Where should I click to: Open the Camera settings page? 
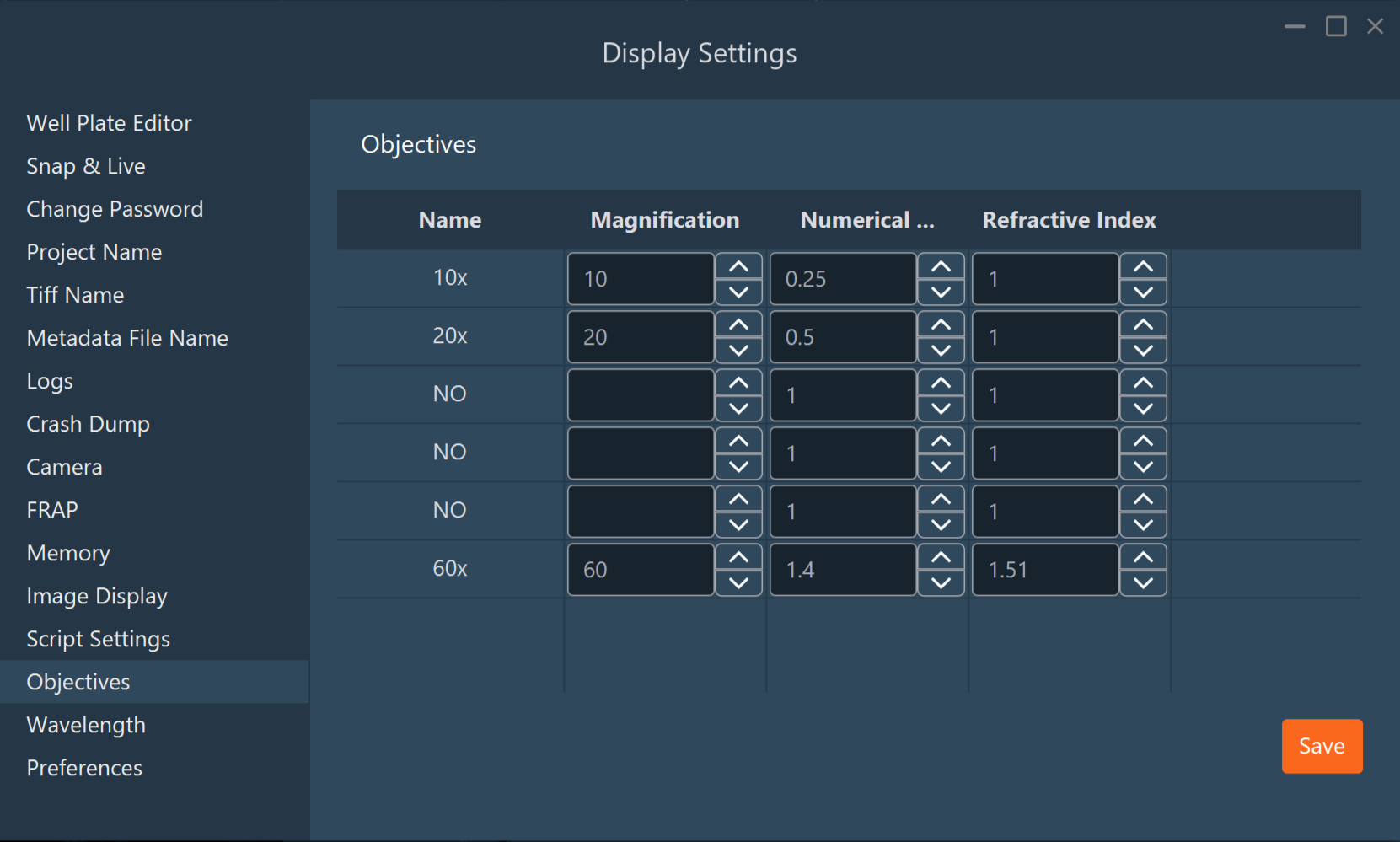coord(64,466)
